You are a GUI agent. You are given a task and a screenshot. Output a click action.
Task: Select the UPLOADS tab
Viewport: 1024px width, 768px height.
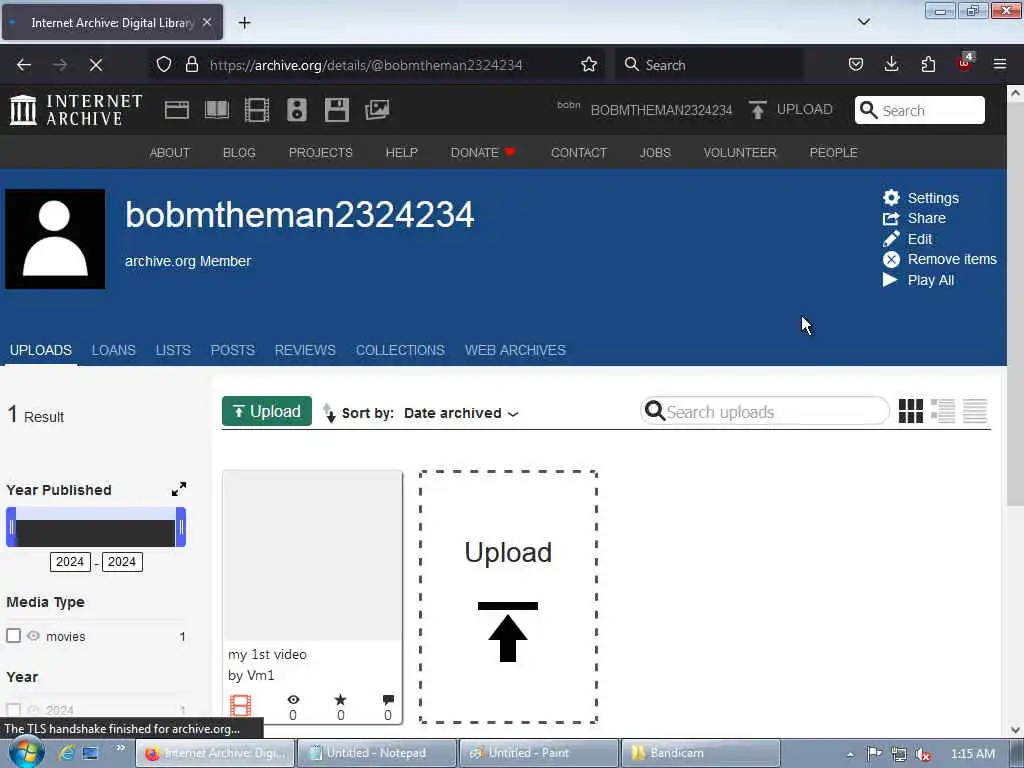point(40,350)
